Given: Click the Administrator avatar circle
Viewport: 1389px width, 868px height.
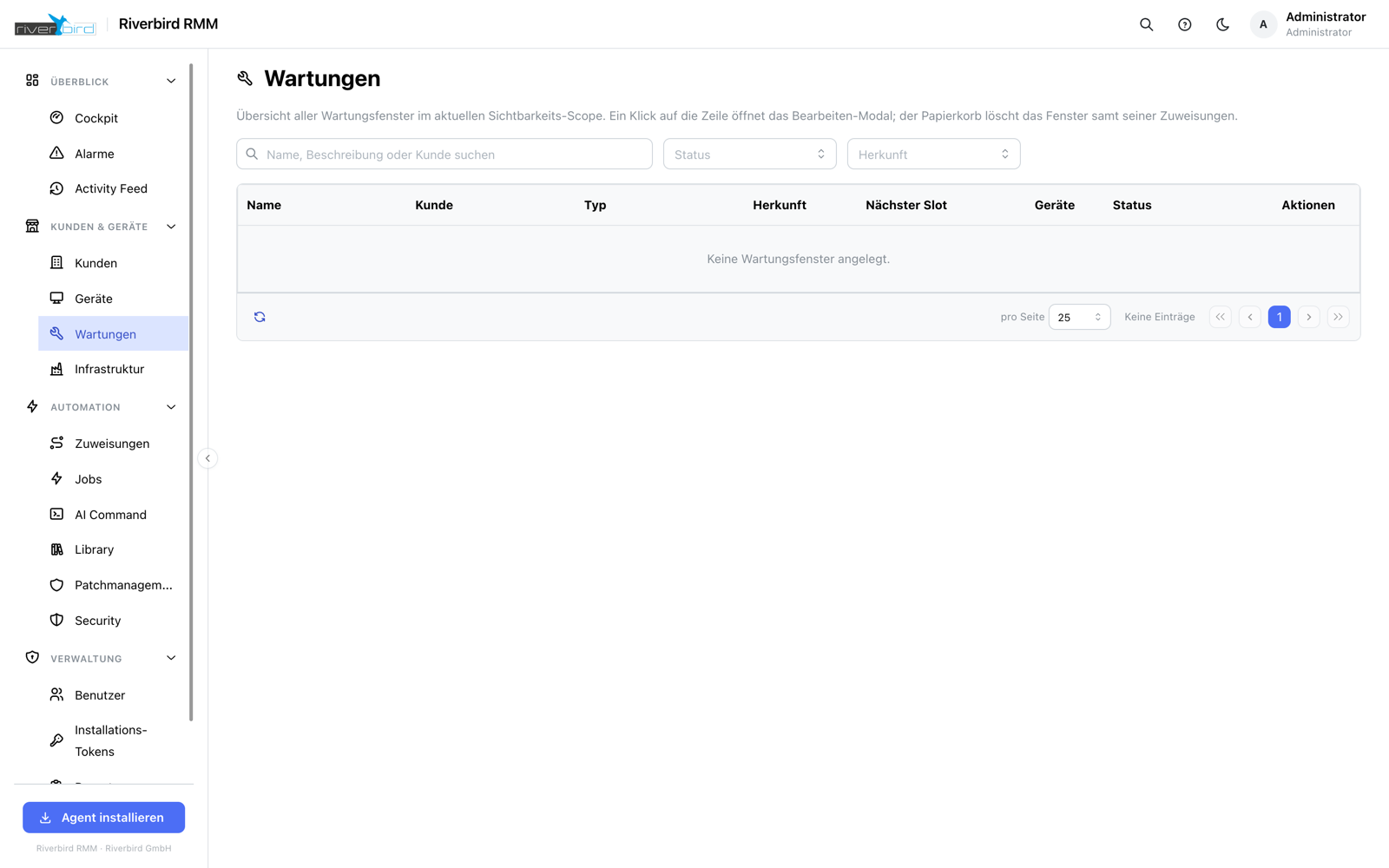Looking at the screenshot, I should coord(1263,24).
